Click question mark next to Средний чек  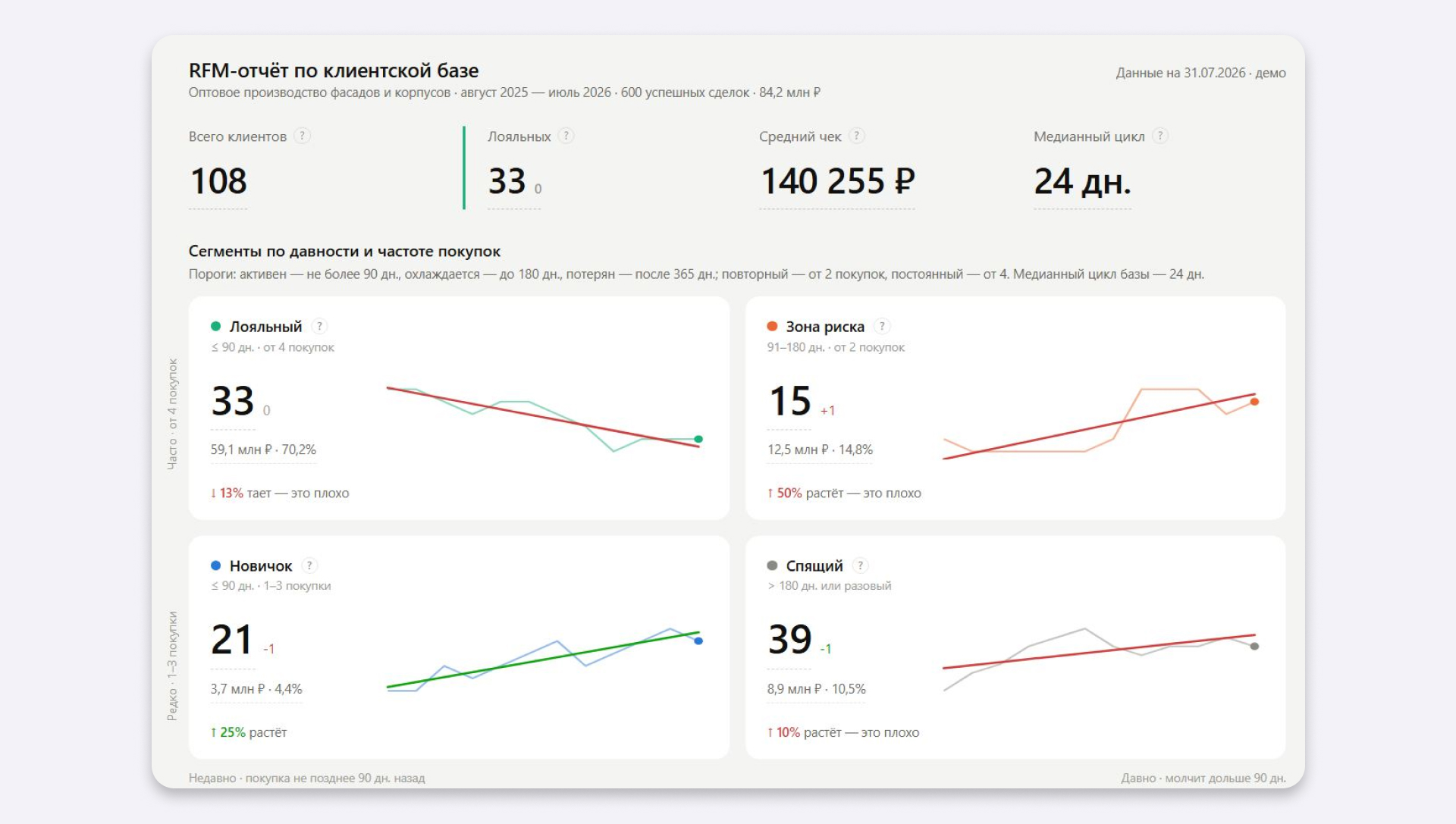(857, 136)
